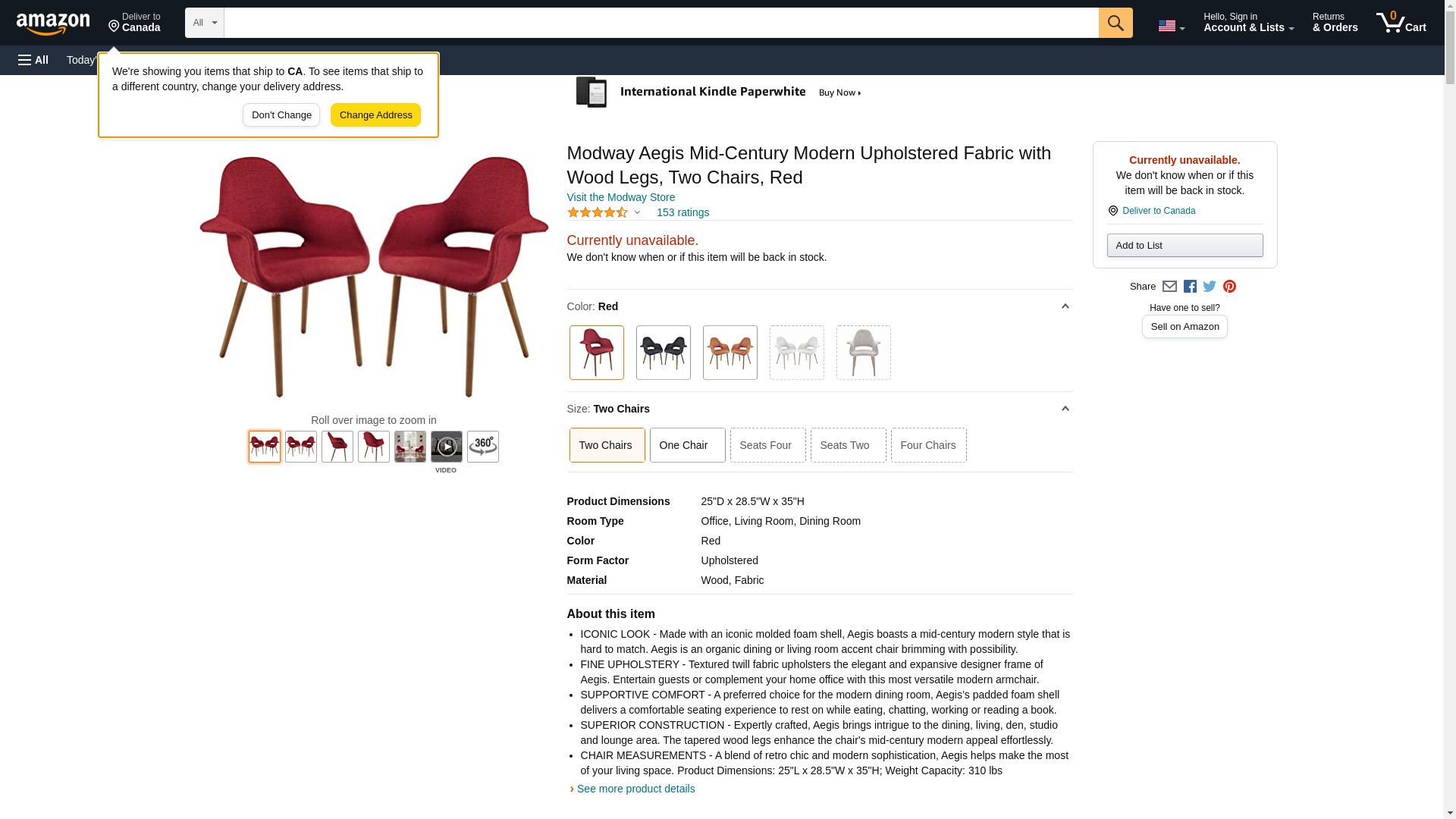Open Account & Lists menu
Screen dimensions: 1456x819
click(1248, 23)
